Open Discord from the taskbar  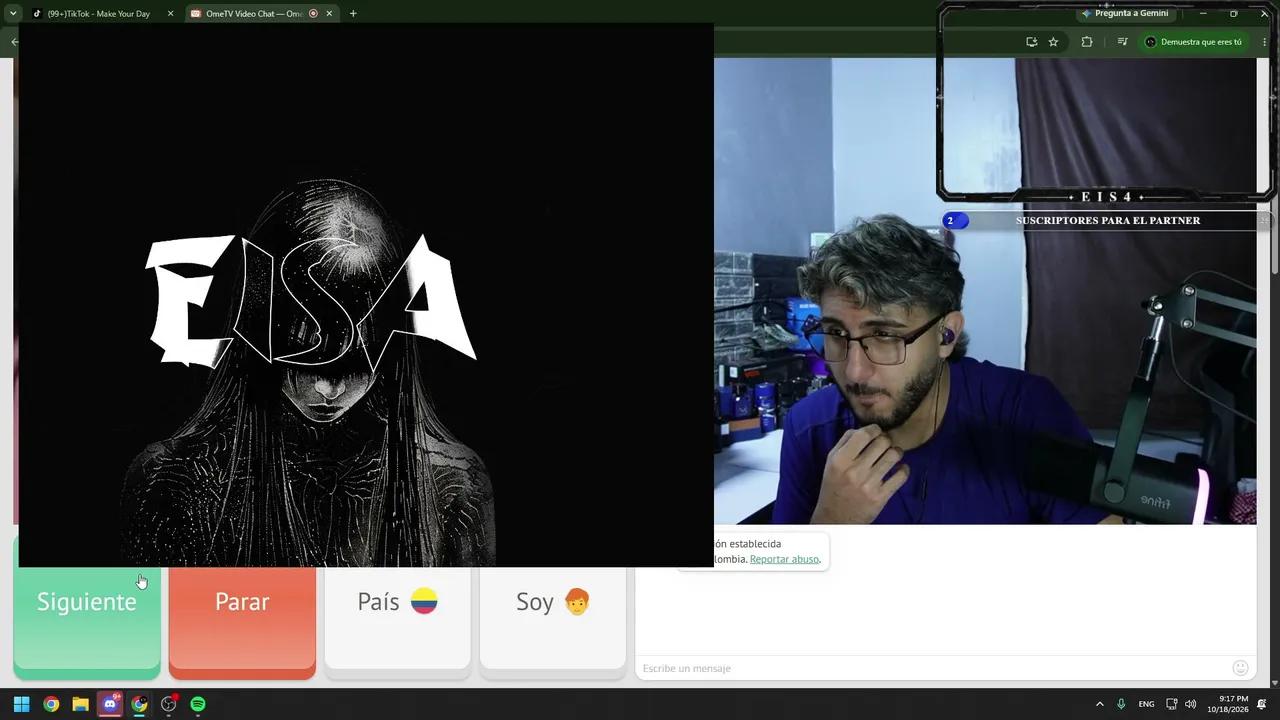point(110,704)
